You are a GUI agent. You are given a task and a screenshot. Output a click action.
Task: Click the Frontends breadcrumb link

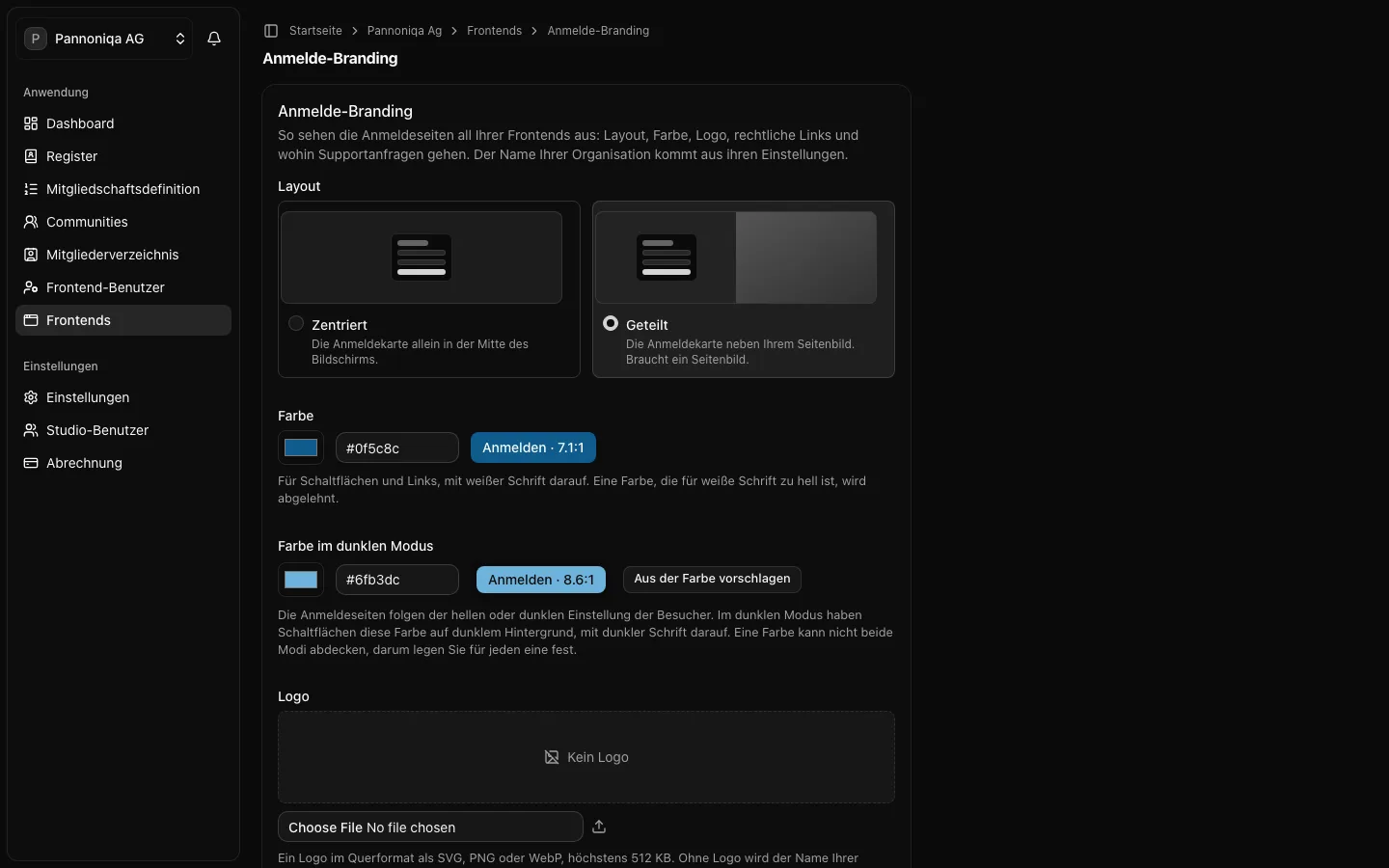tap(494, 31)
